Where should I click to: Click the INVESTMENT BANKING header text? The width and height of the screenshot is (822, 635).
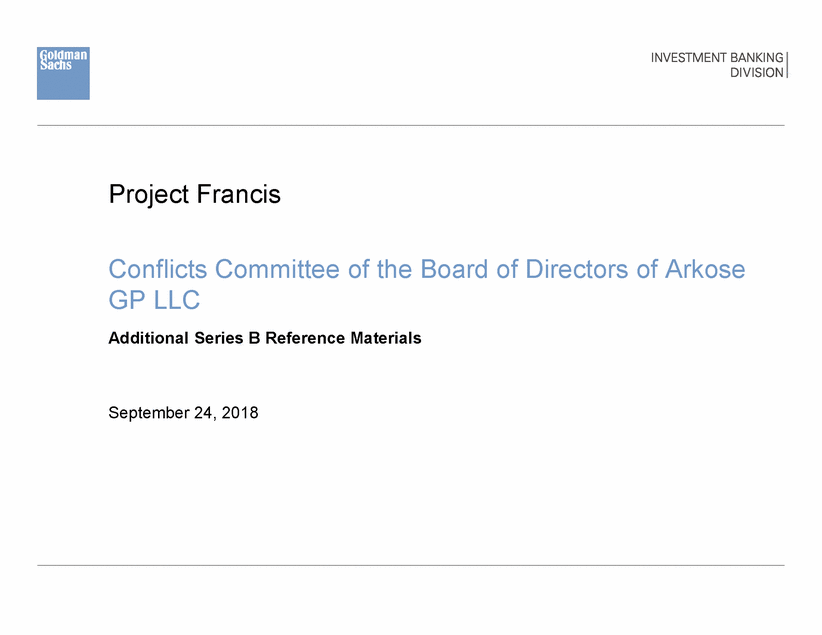point(717,58)
